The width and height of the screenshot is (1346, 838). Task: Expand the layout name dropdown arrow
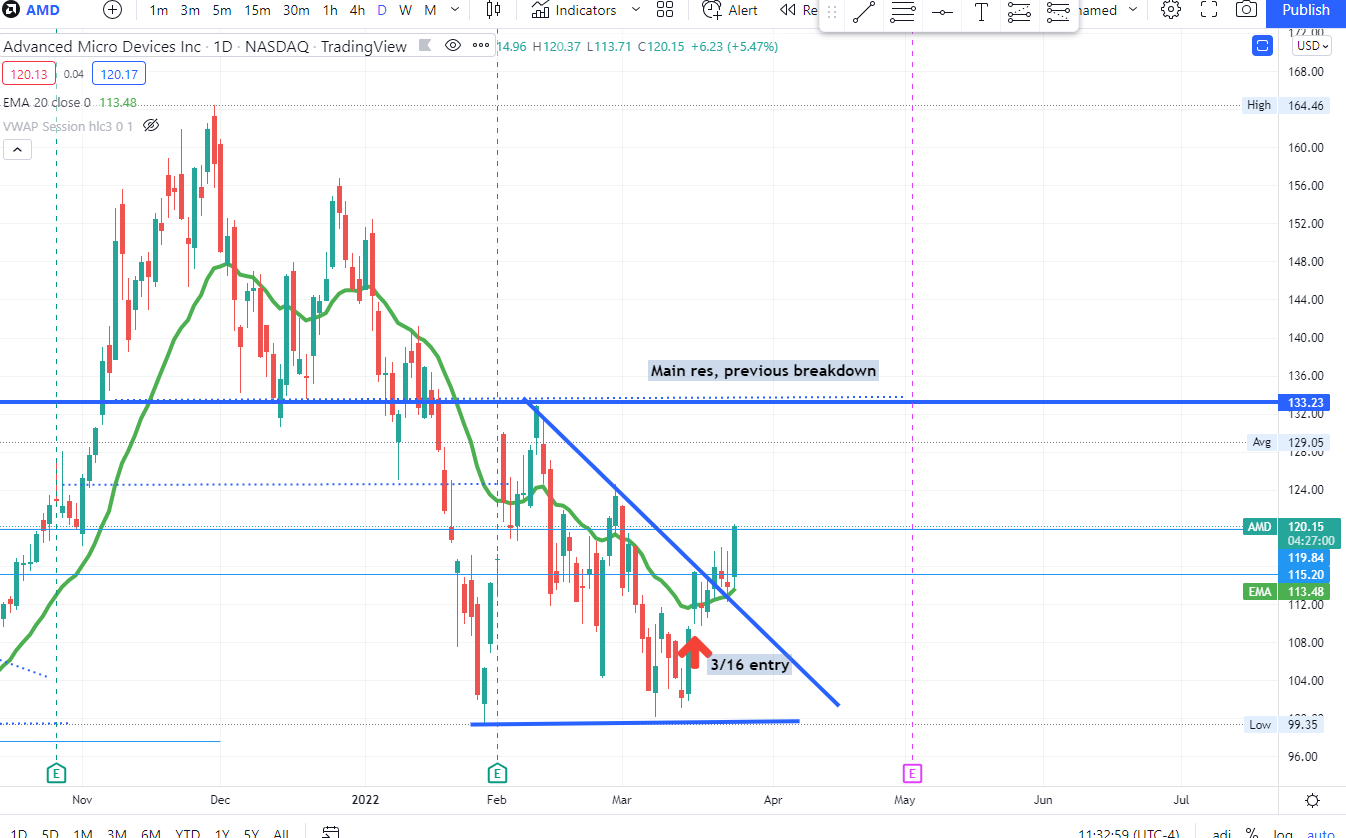pyautogui.click(x=1133, y=10)
